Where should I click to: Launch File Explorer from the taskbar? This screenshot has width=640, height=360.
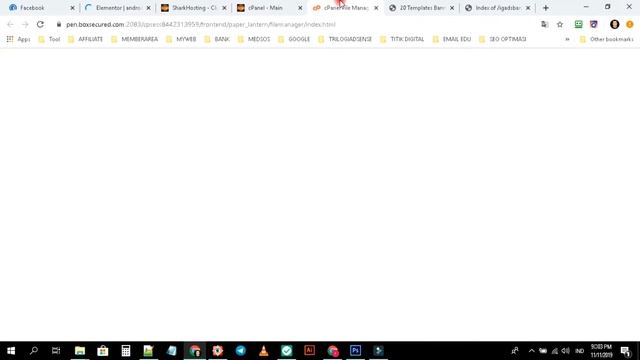click(x=80, y=351)
